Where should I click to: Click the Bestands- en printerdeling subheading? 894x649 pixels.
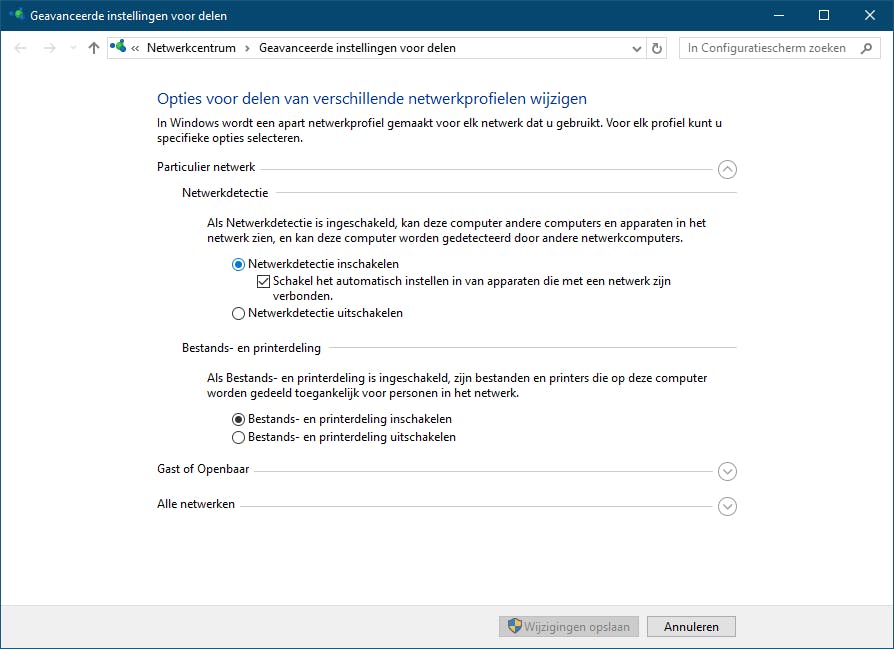tap(251, 348)
